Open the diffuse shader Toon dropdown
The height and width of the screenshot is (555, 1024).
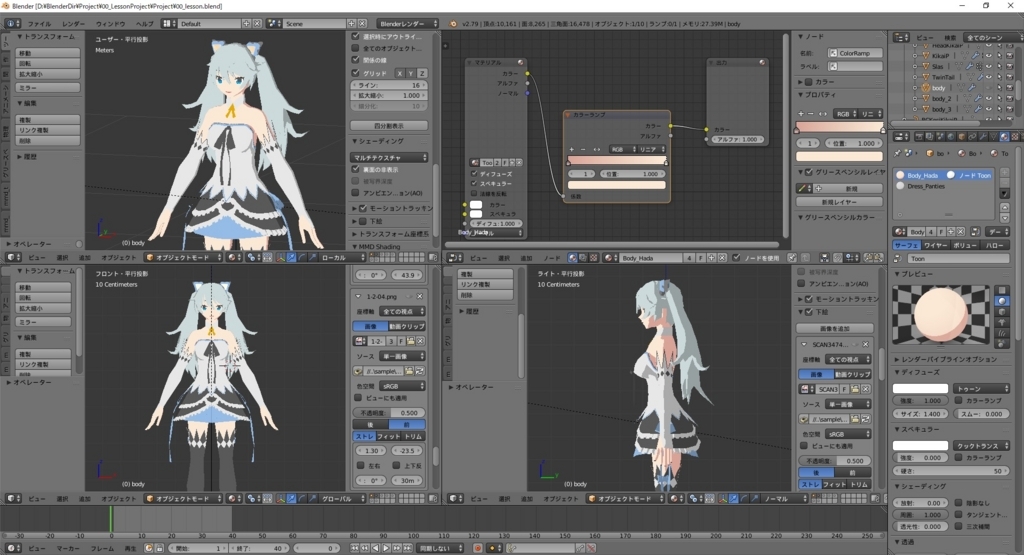pyautogui.click(x=981, y=388)
